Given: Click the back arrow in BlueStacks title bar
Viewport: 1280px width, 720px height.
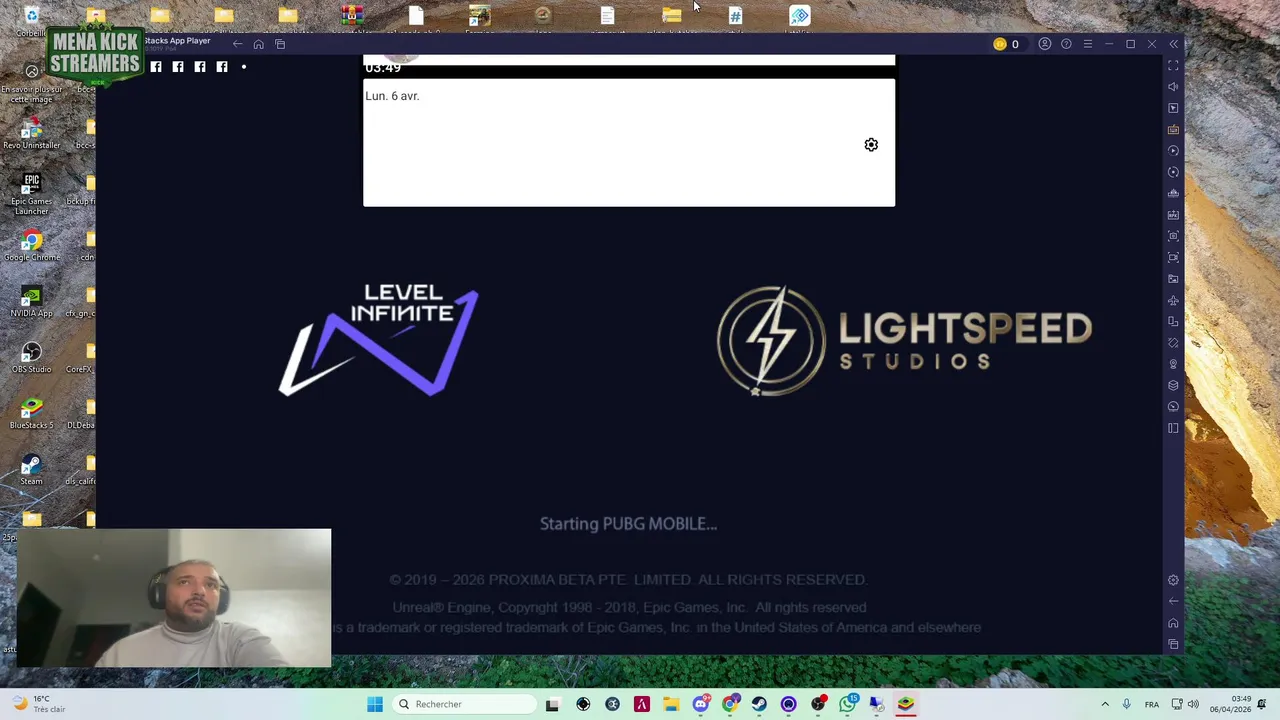Looking at the screenshot, I should coord(237,44).
